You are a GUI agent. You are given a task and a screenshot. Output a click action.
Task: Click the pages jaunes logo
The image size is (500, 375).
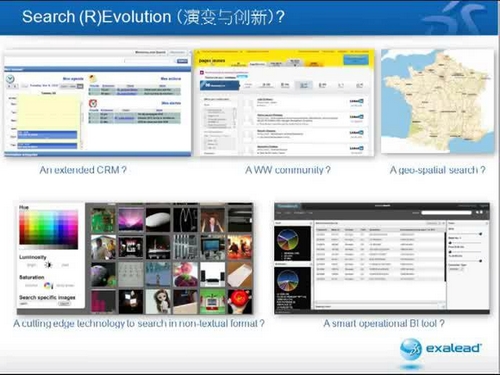click(x=212, y=61)
